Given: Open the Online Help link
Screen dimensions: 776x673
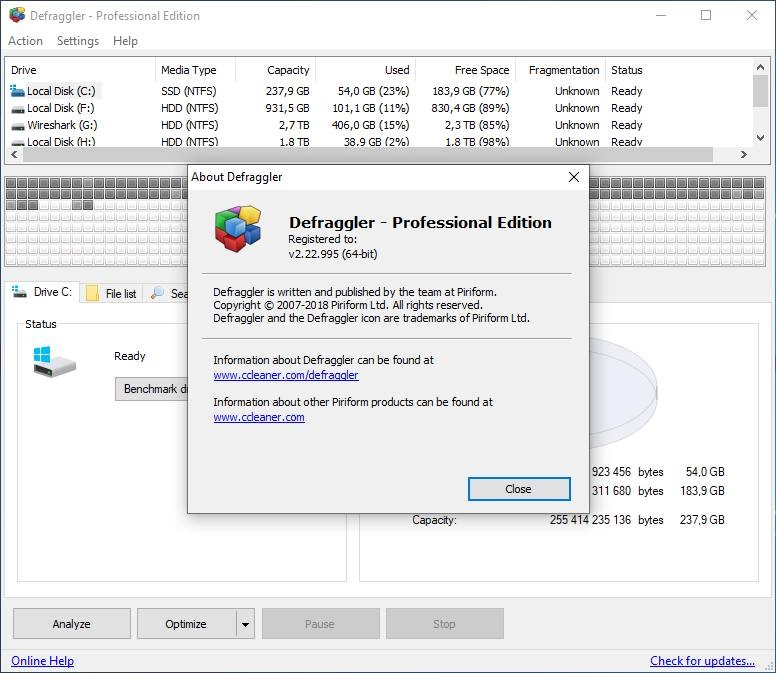Looking at the screenshot, I should 43,661.
